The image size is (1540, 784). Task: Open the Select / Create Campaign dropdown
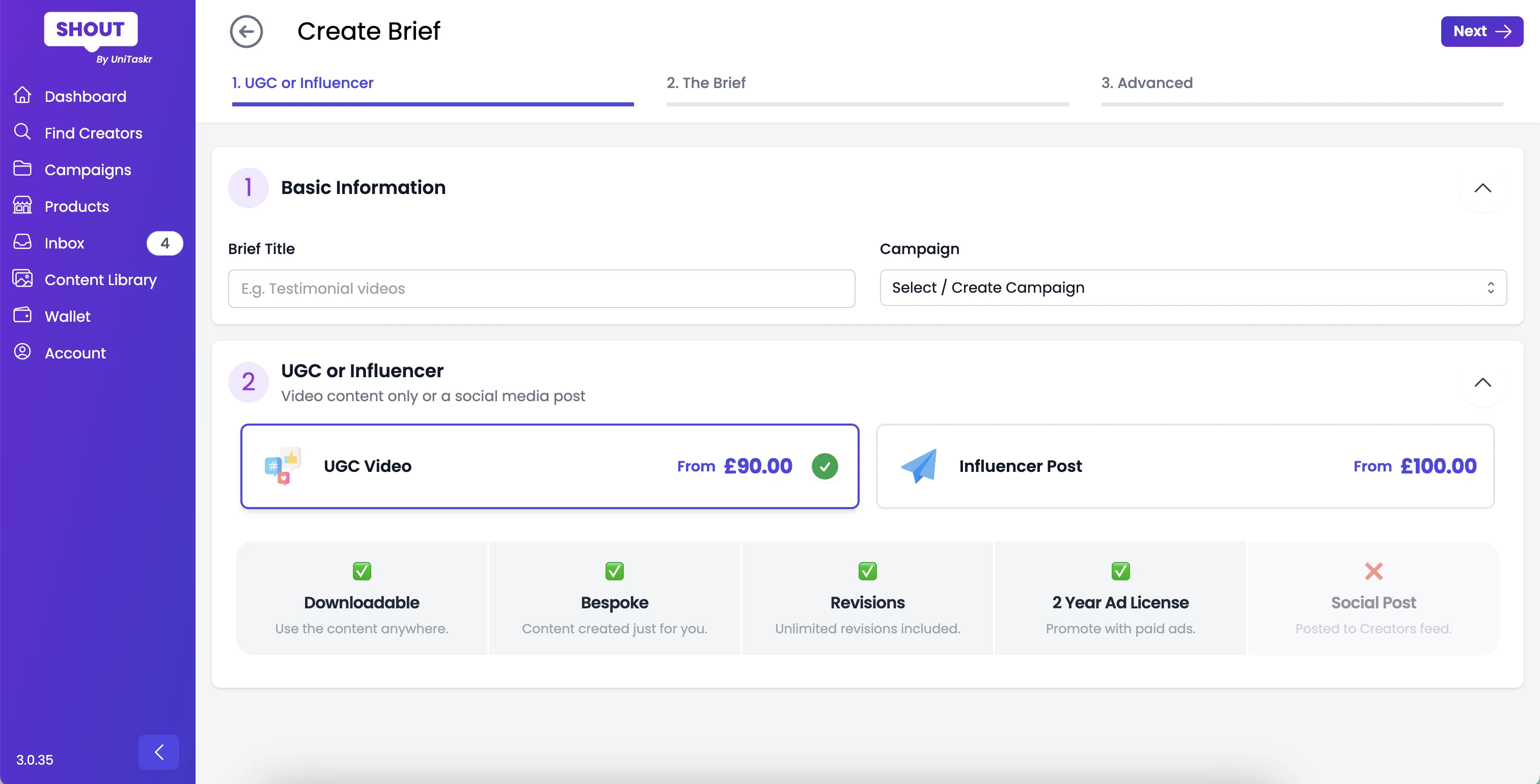coord(1193,288)
